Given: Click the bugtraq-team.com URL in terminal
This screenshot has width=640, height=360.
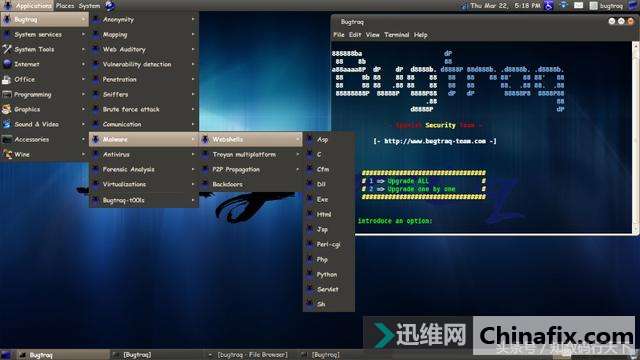Looking at the screenshot, I should pyautogui.click(x=435, y=141).
